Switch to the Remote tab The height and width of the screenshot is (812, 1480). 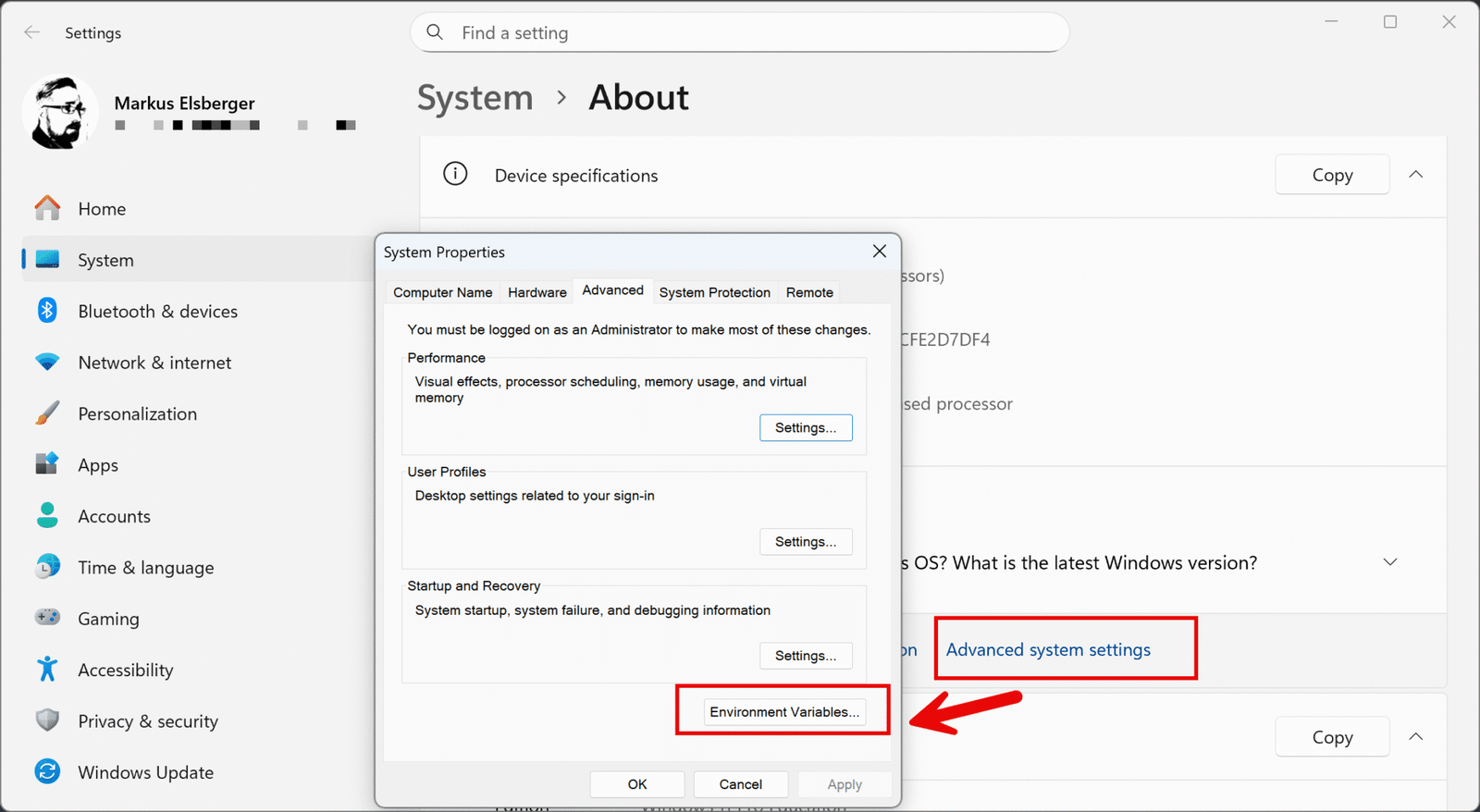[810, 292]
